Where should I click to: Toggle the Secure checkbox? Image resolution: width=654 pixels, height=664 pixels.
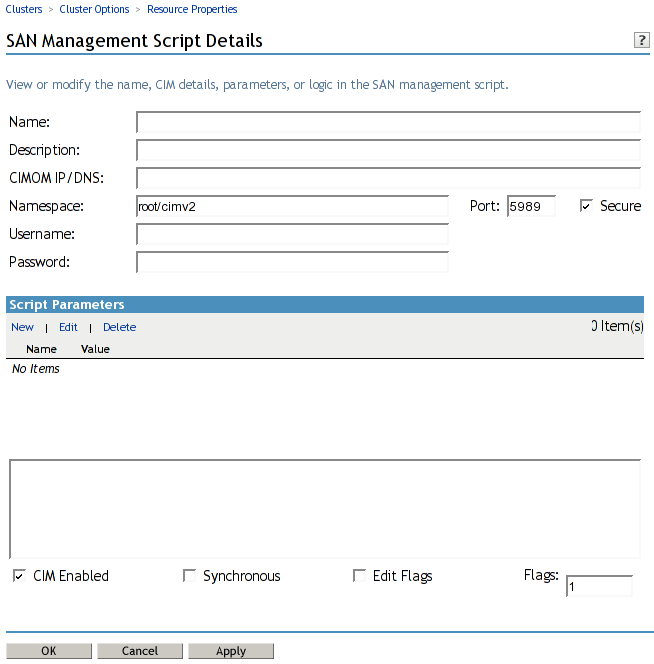(x=587, y=206)
